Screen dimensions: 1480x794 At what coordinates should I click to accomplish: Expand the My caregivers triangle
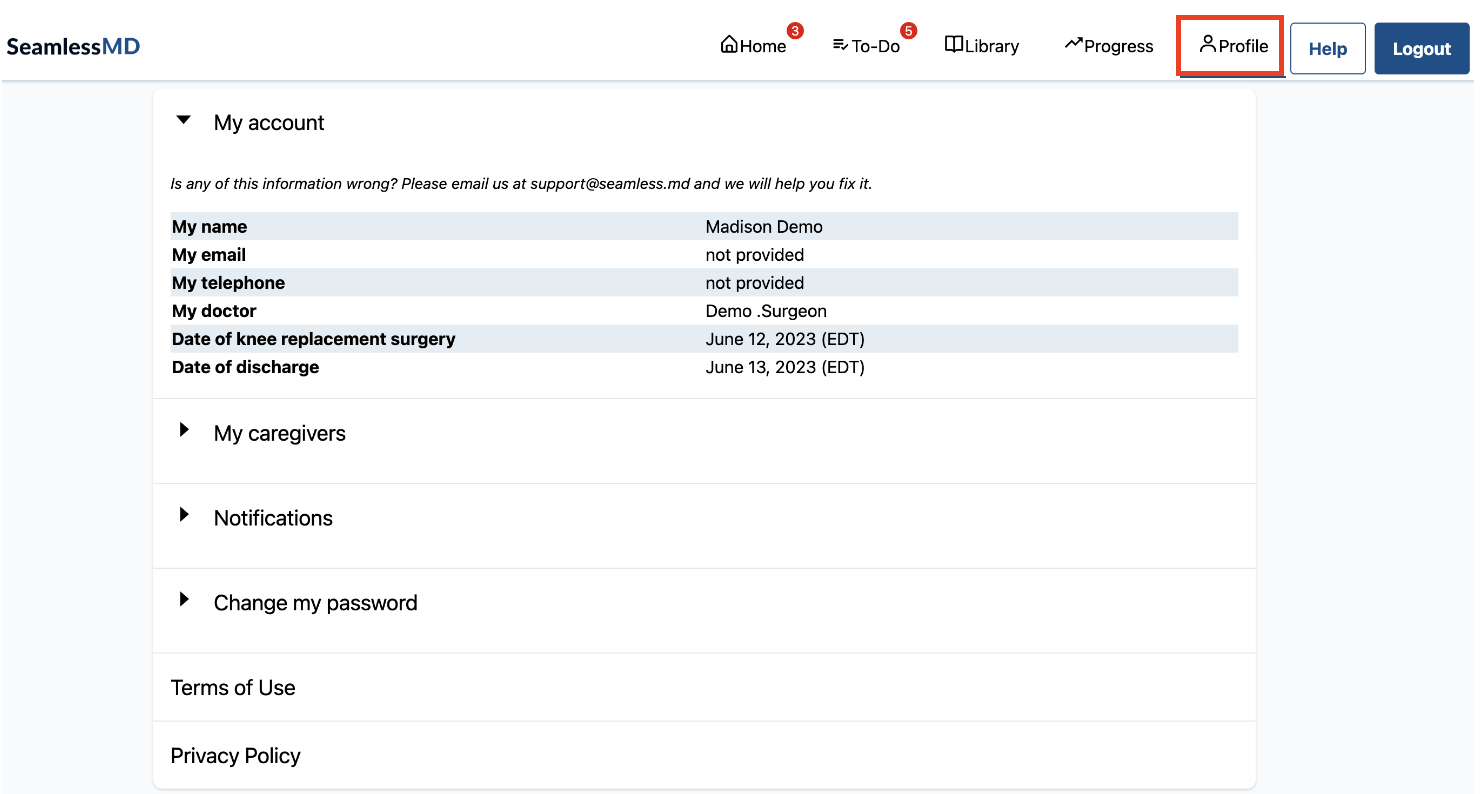[184, 430]
